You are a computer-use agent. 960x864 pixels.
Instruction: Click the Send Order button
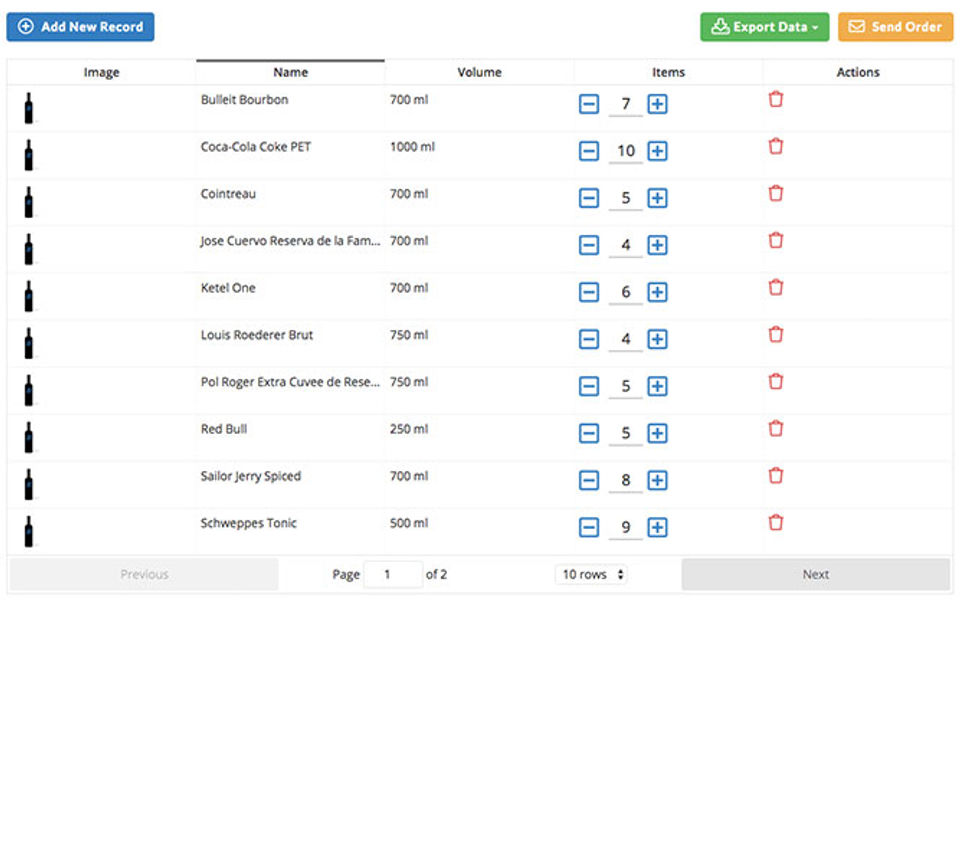coord(895,27)
